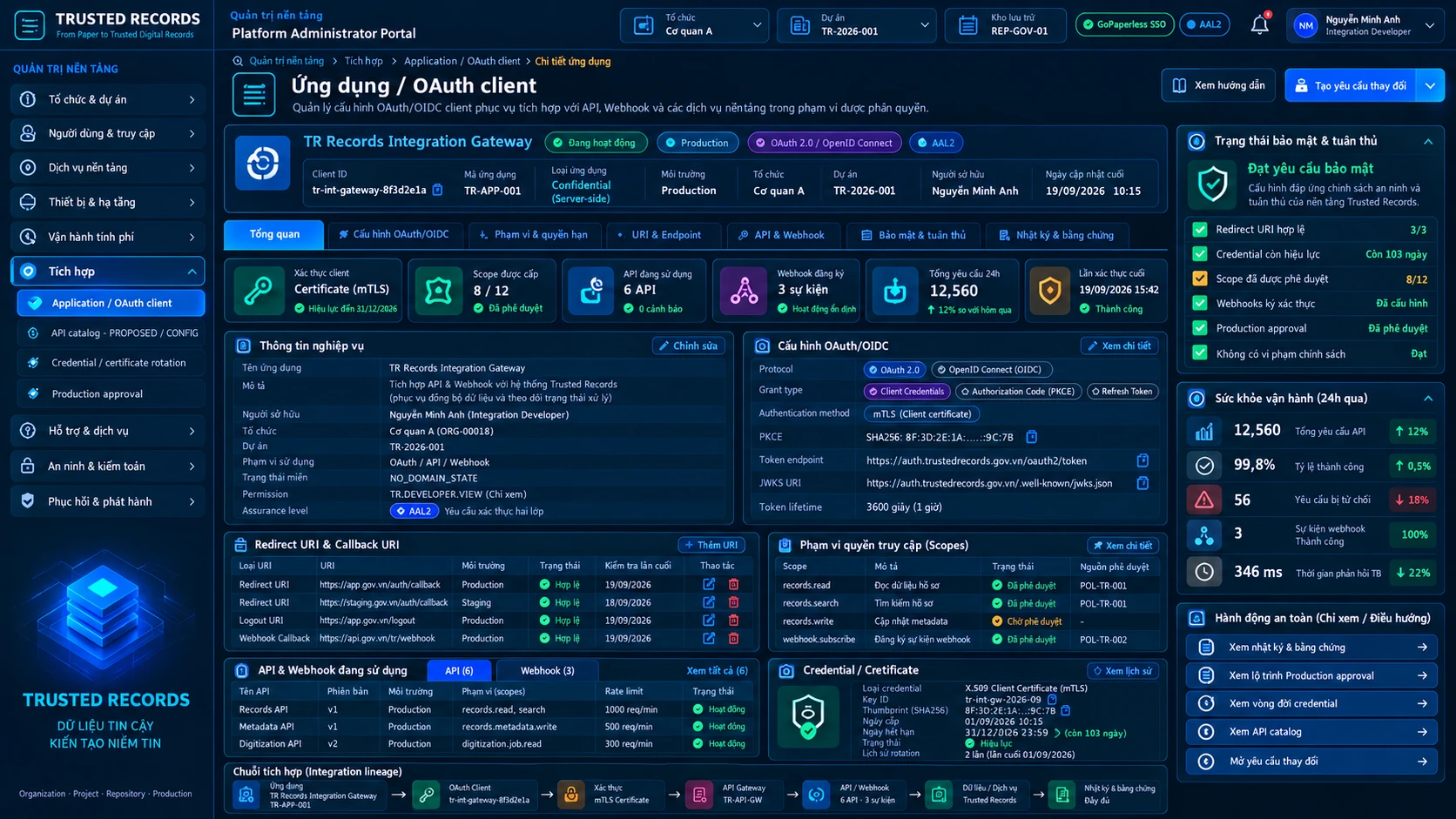Toggle Webhooks ký xác thực checkbox
Screen dimensions: 1456x819
tap(1200, 303)
